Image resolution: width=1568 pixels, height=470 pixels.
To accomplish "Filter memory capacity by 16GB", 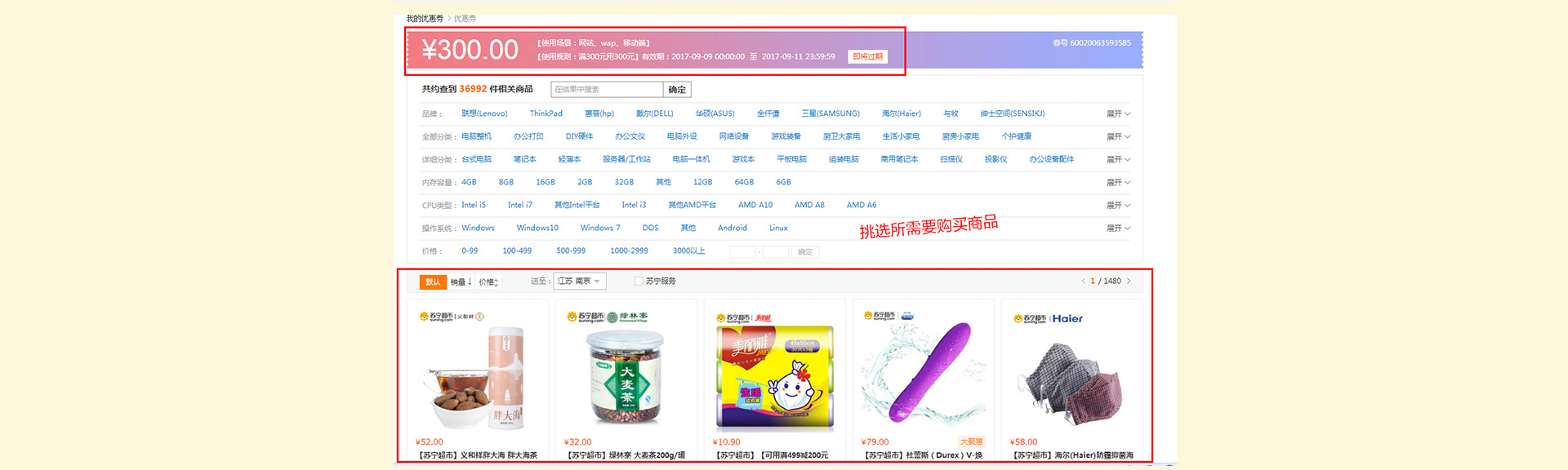I will 546,182.
